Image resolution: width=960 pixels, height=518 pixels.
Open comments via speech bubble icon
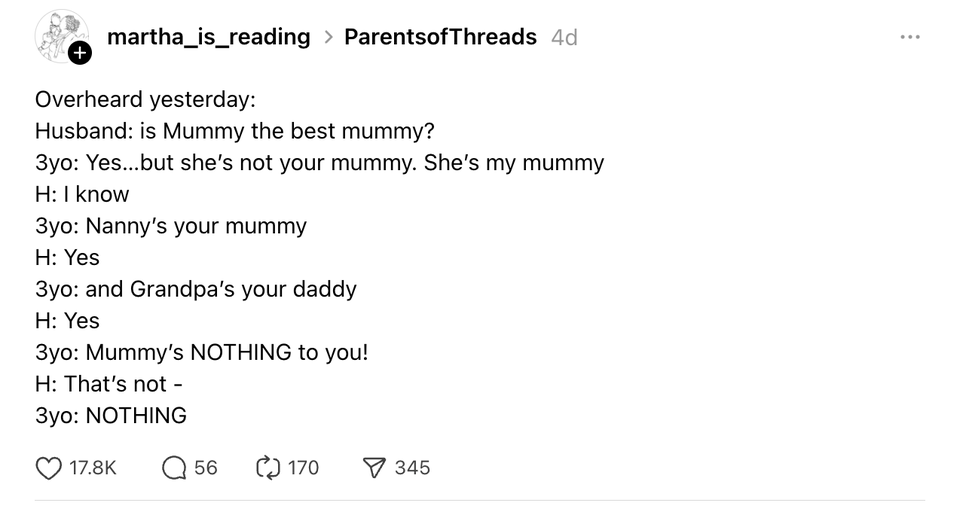pos(174,468)
